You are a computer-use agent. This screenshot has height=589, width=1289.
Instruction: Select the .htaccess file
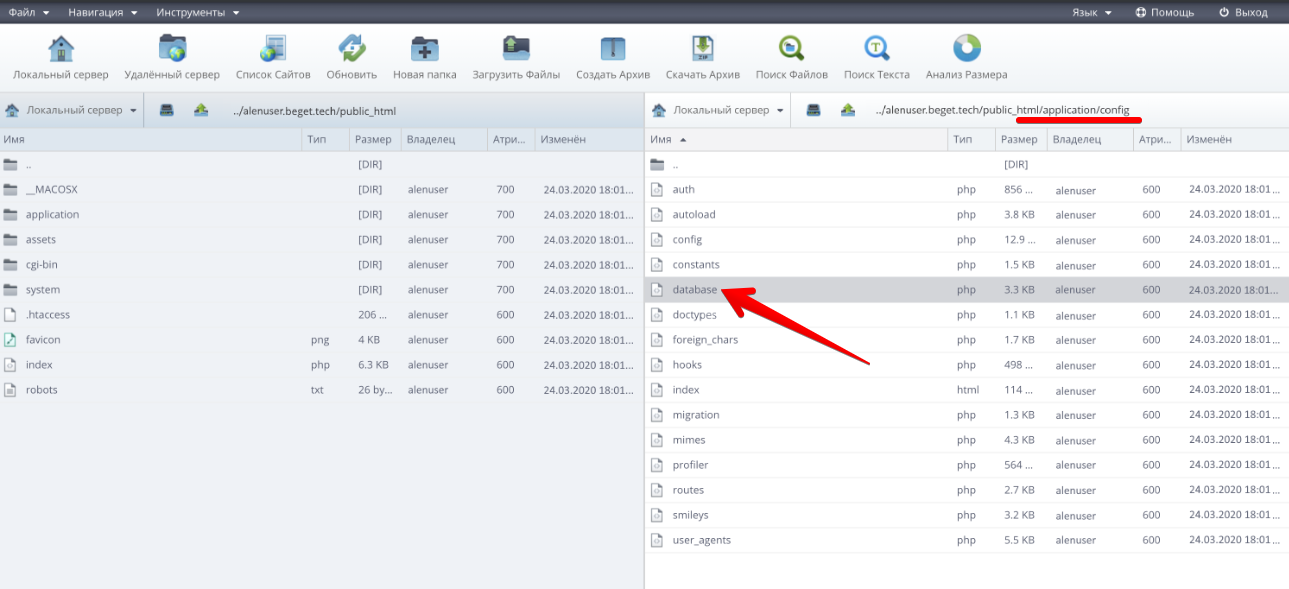pos(320,314)
